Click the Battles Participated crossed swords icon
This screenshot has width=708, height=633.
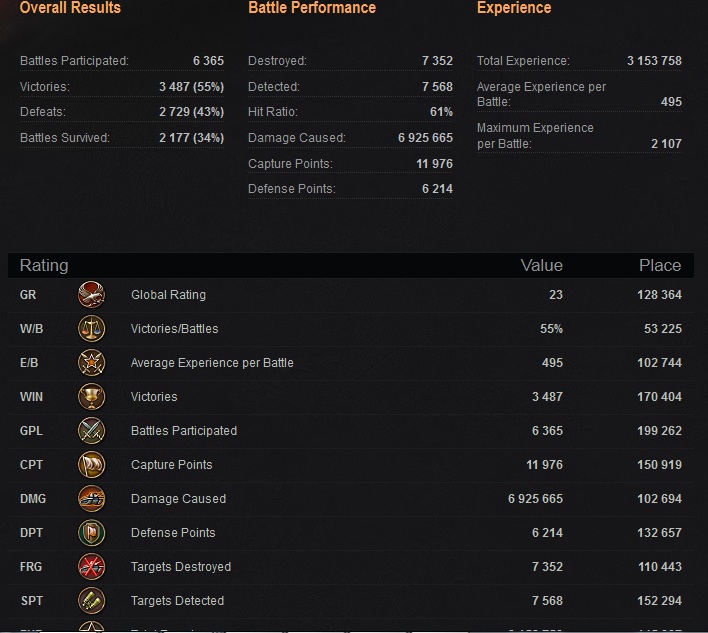pos(92,431)
